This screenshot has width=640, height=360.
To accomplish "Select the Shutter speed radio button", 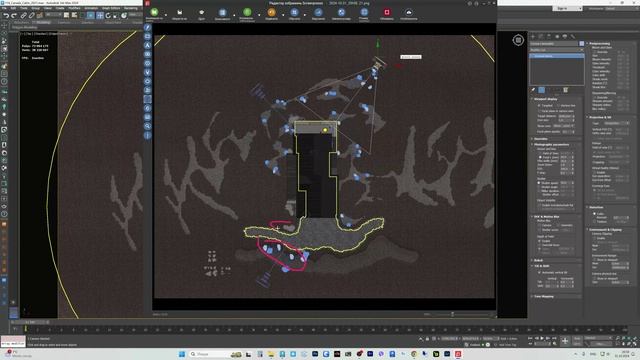I will pyautogui.click(x=539, y=183).
